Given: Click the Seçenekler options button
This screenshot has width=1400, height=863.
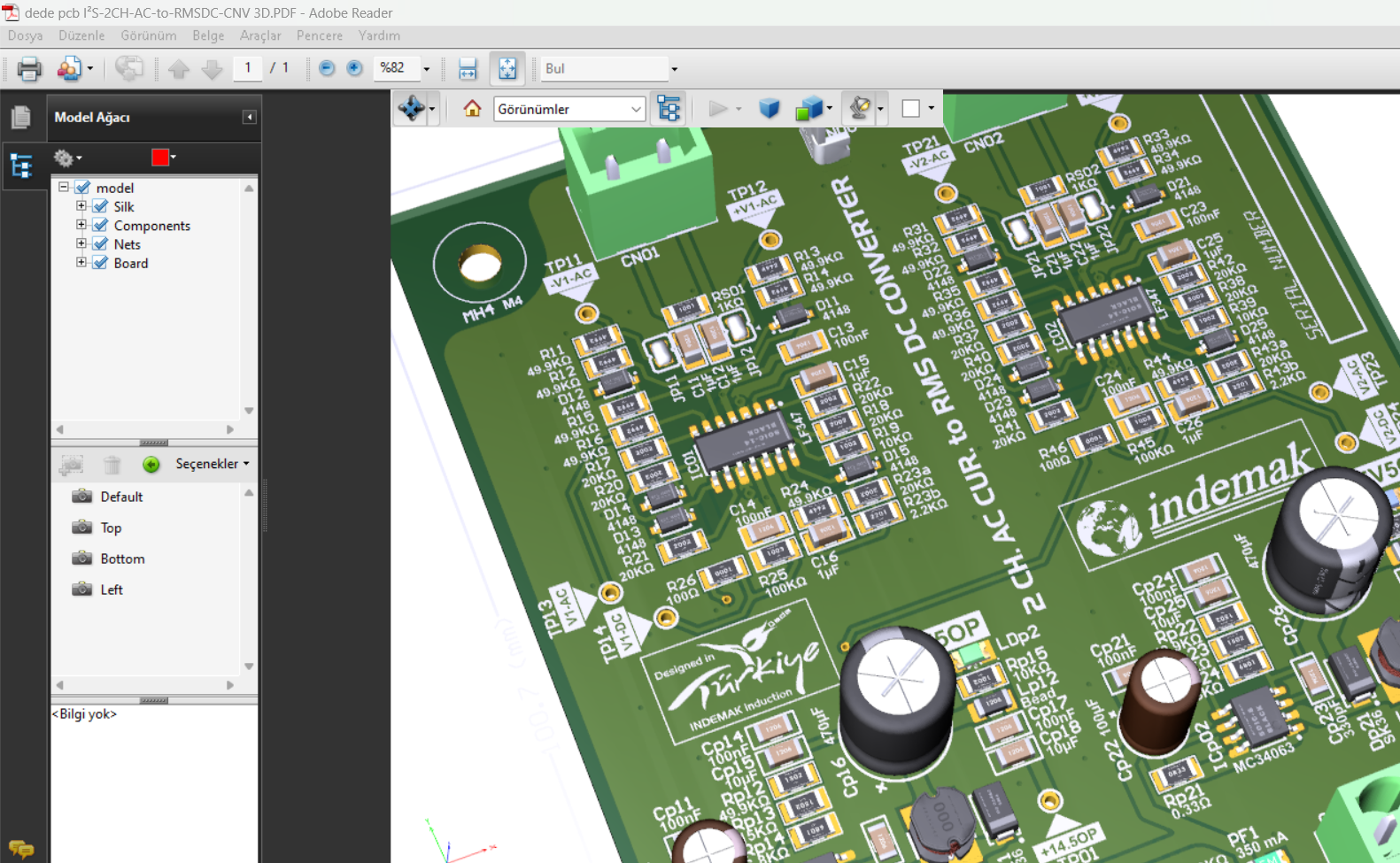Looking at the screenshot, I should [212, 464].
